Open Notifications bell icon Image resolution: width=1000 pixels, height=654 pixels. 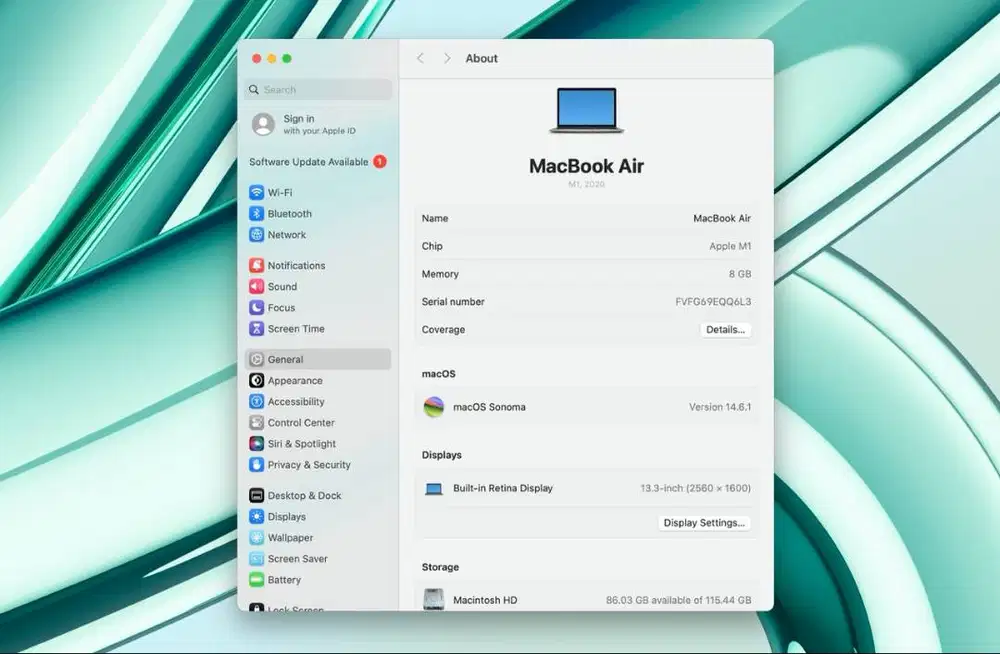pos(256,265)
